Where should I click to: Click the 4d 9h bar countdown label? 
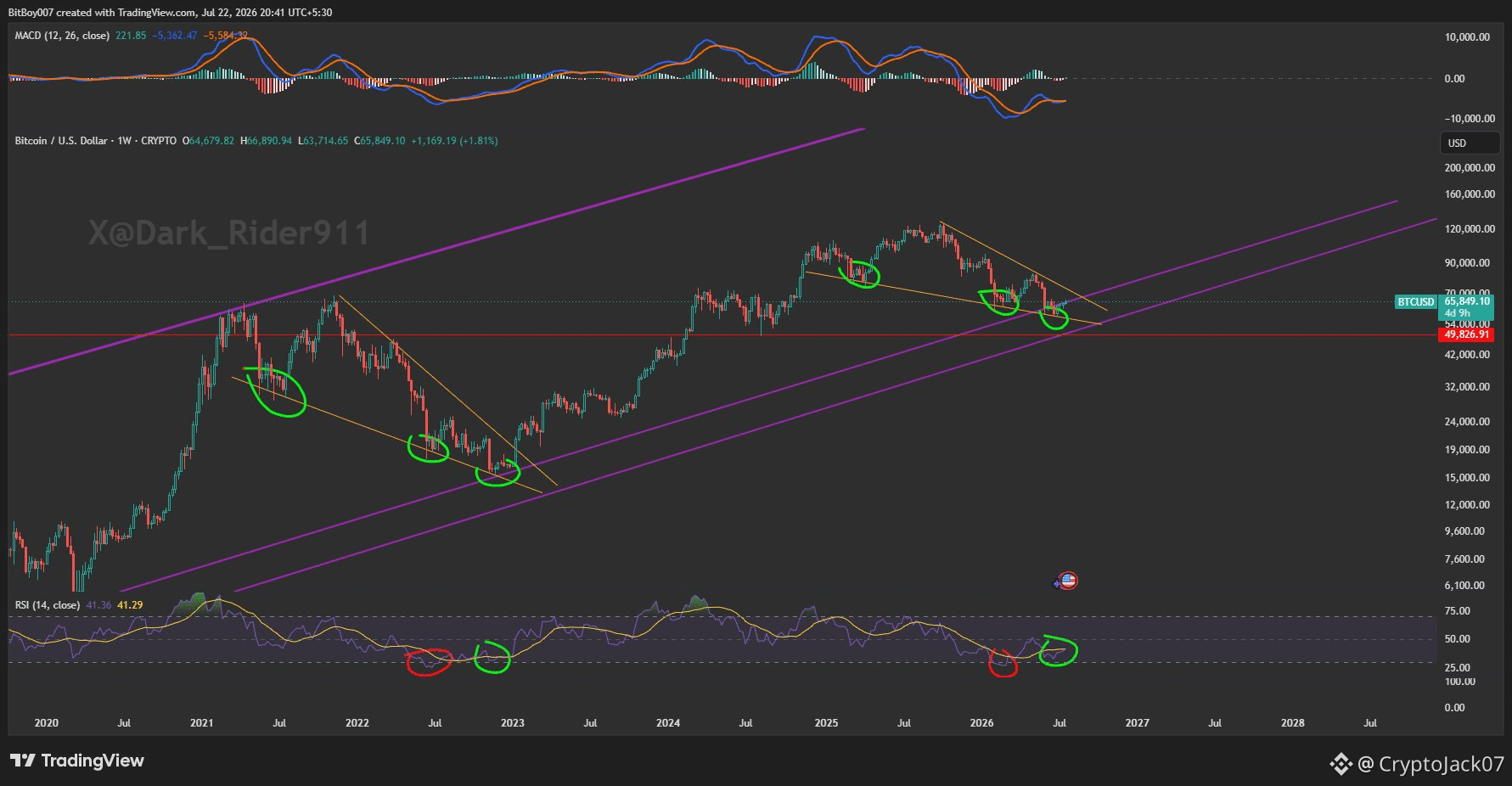pos(1457,313)
